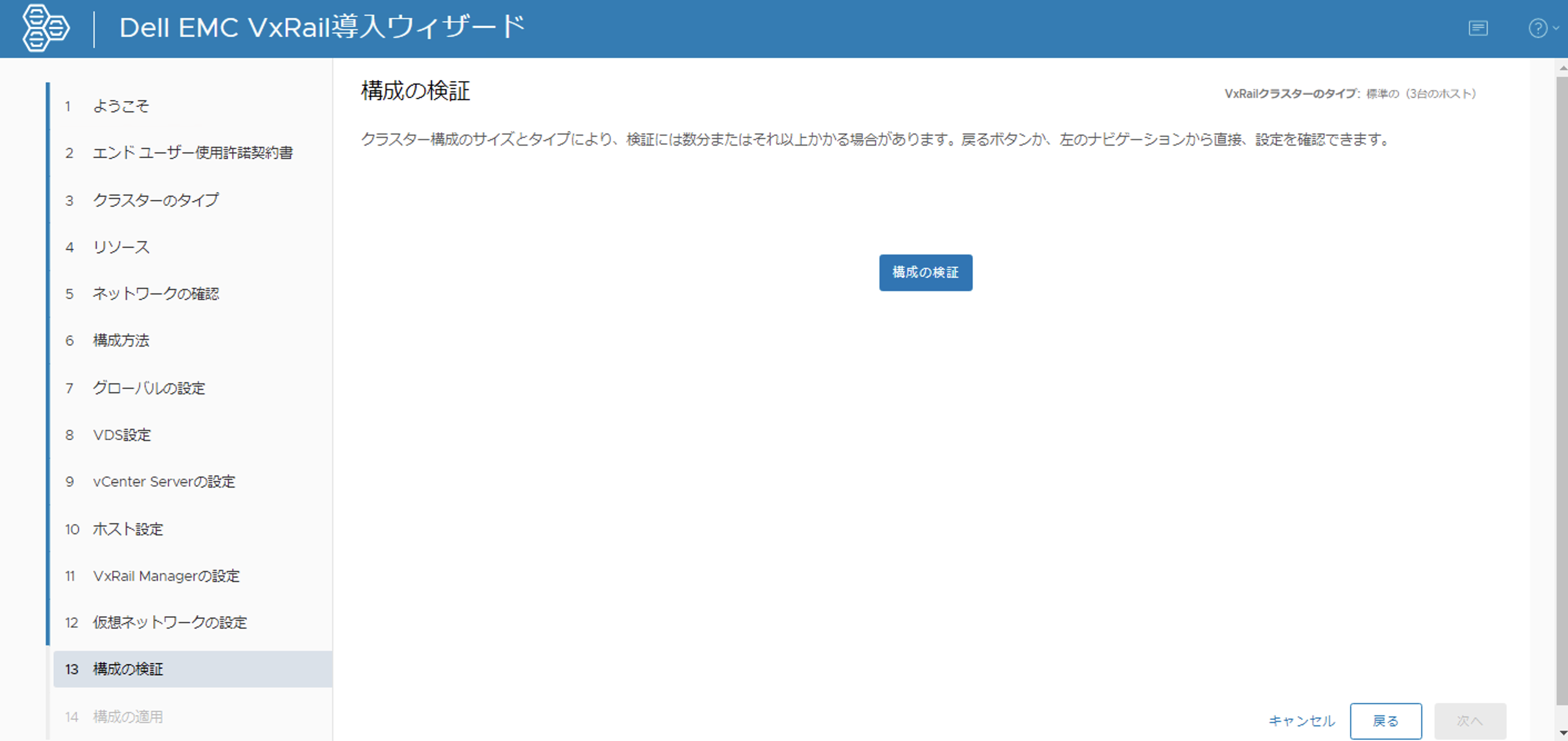Open step 7 グローバルの設定
The width and height of the screenshot is (1568, 741).
(148, 388)
